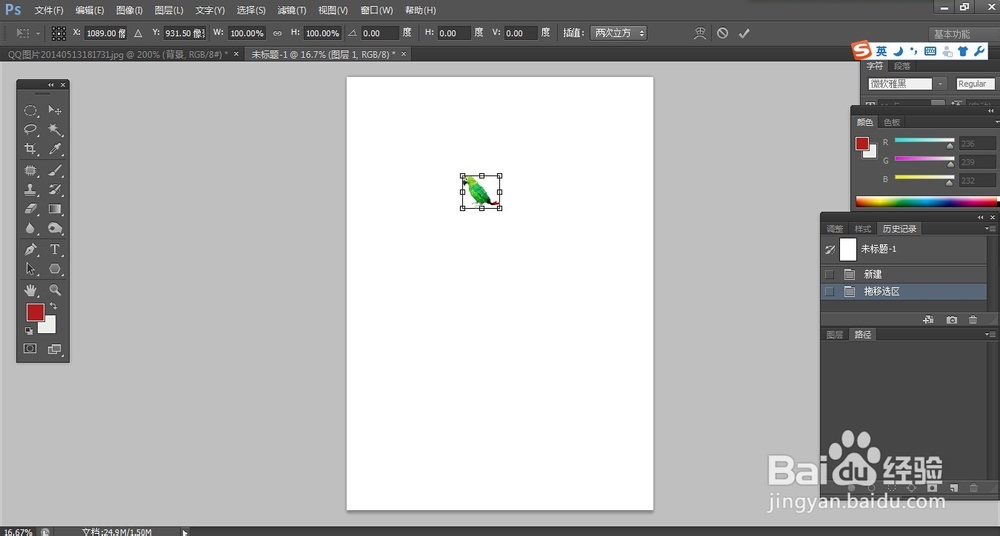This screenshot has height=536, width=1000.
Task: Toggle Quick Mask mode
Action: pyautogui.click(x=30, y=348)
